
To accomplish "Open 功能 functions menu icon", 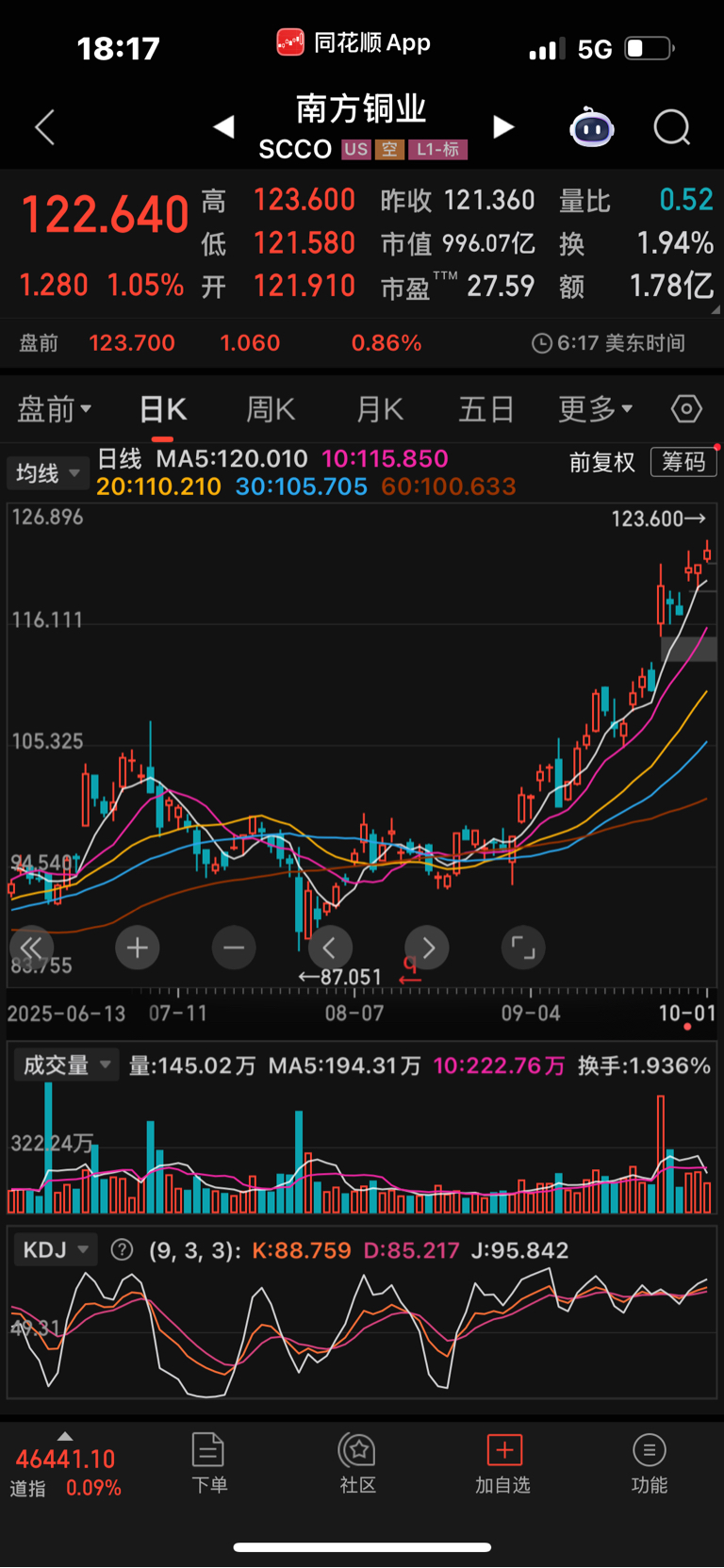I will [649, 1450].
